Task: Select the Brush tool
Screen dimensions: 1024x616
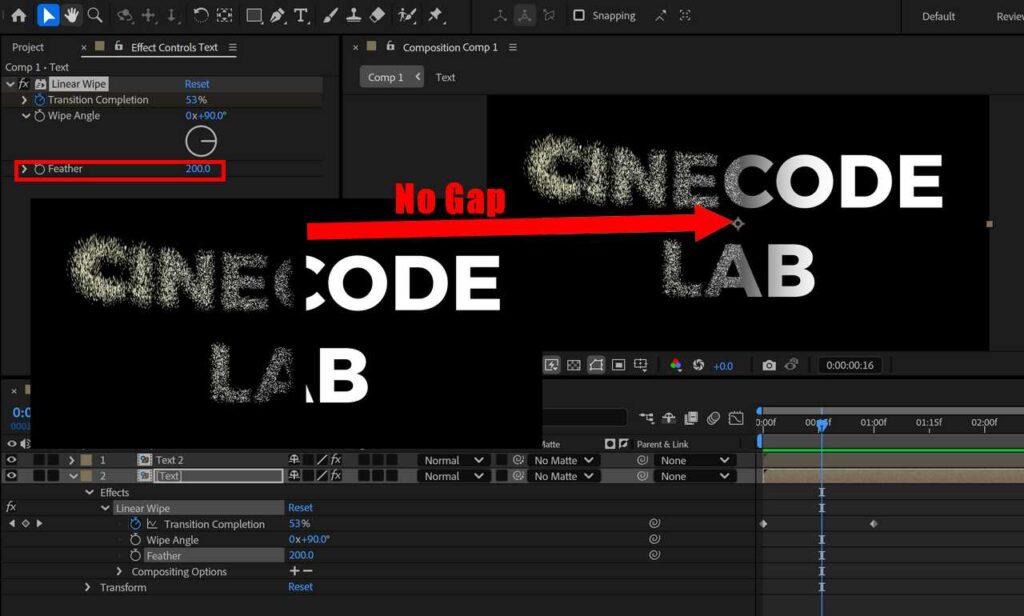Action: [x=330, y=15]
